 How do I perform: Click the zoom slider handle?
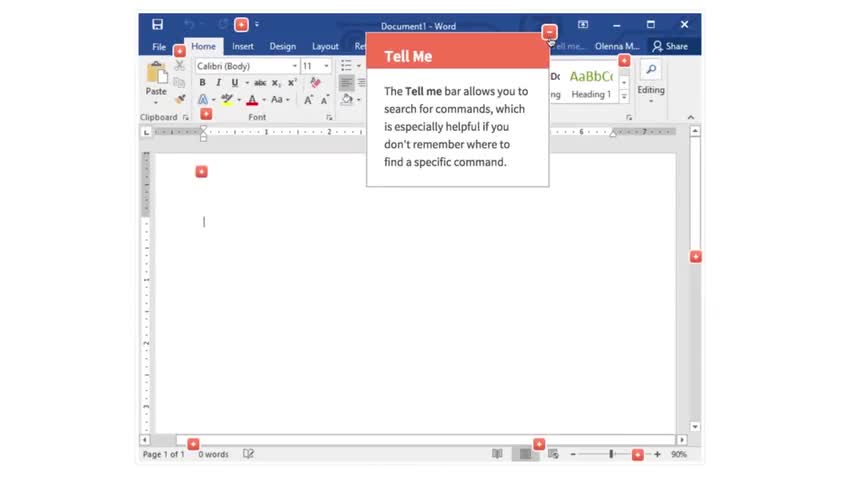[611, 454]
